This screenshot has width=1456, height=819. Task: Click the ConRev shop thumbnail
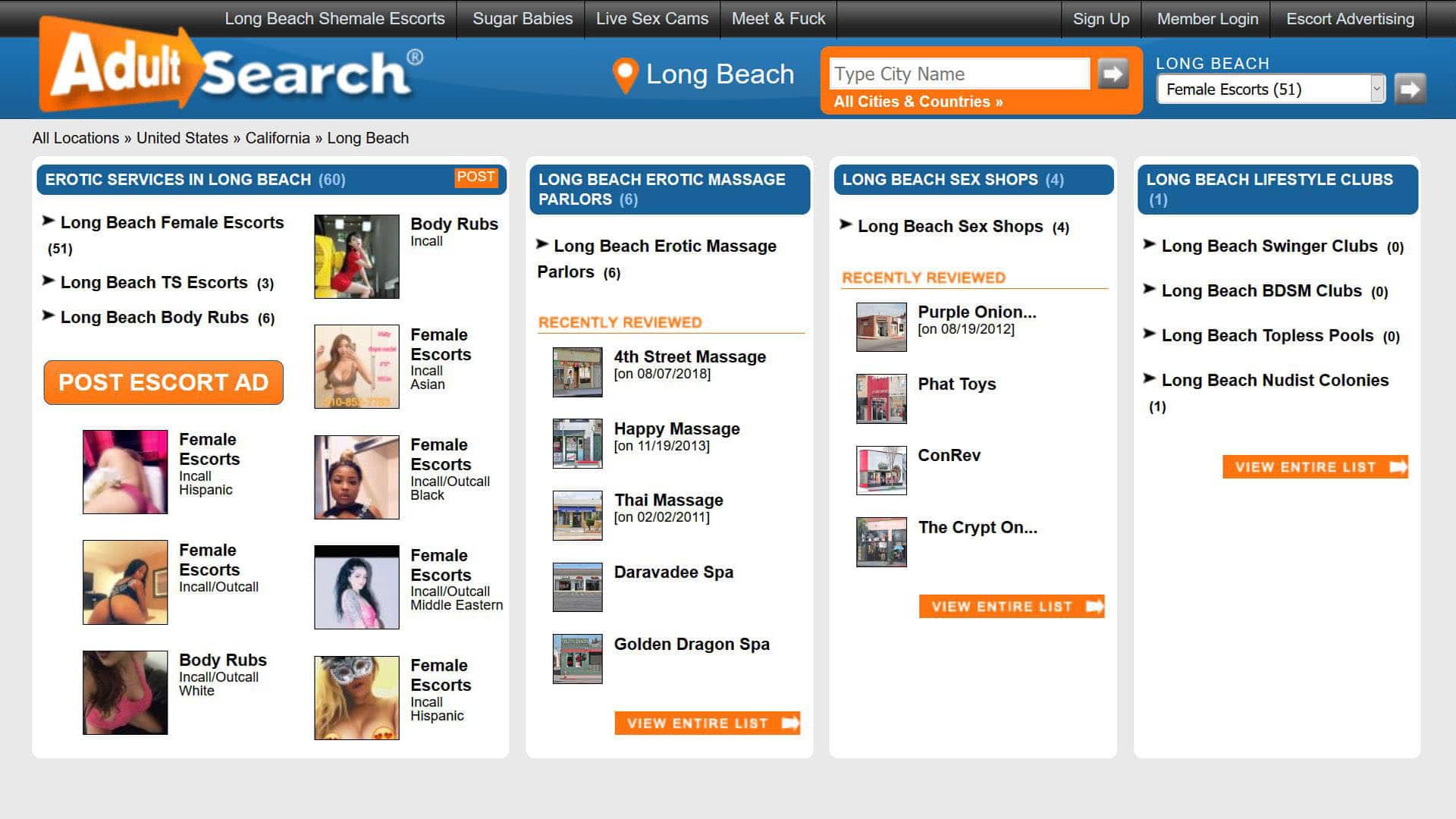pyautogui.click(x=880, y=470)
